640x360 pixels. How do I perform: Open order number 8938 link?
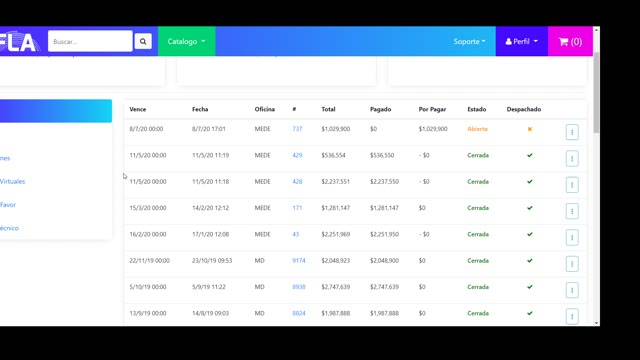coord(299,287)
